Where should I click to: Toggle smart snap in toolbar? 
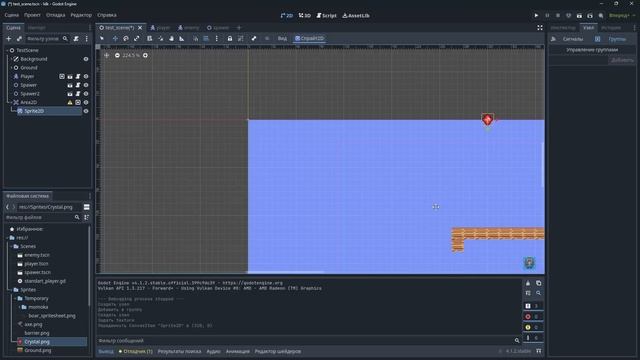196,38
